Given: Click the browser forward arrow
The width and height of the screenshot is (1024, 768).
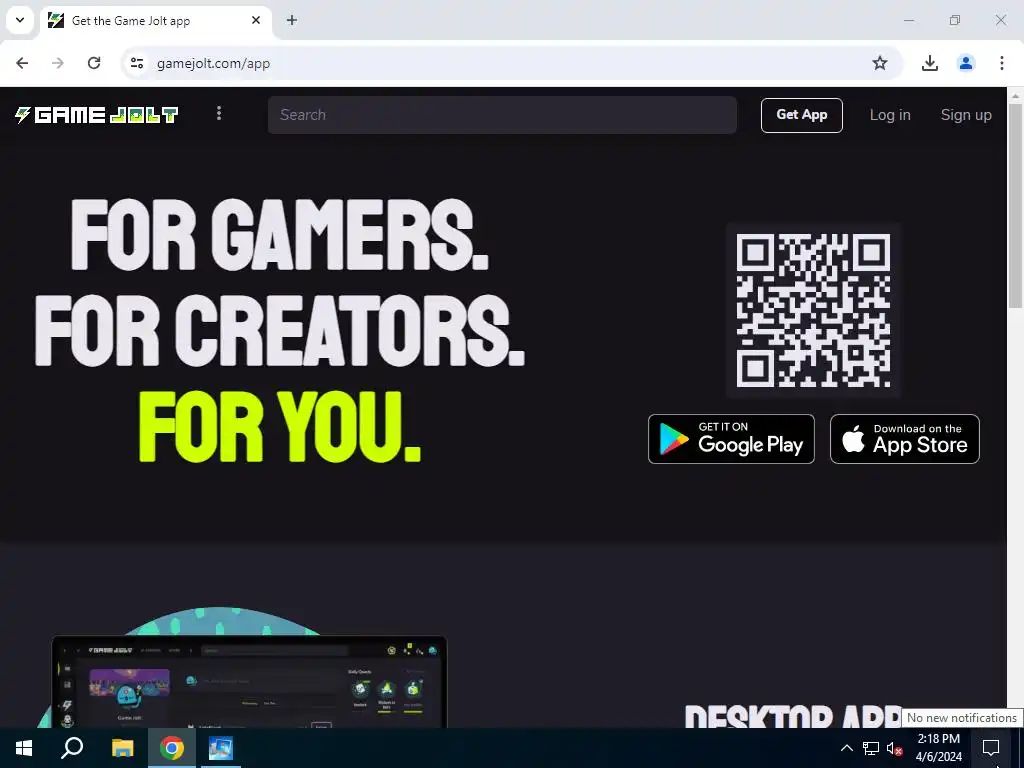Looking at the screenshot, I should click(58, 63).
